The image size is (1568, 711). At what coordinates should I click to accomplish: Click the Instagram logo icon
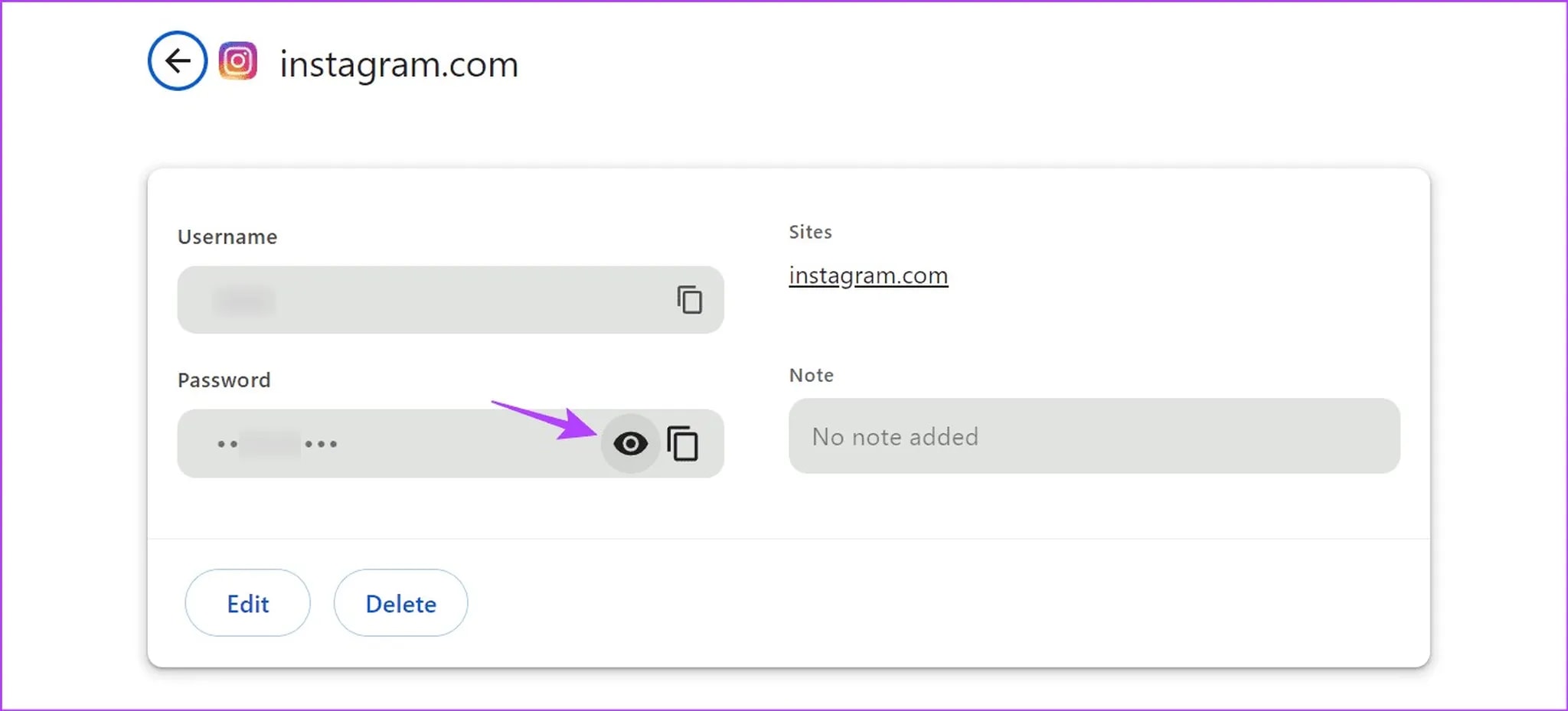click(238, 61)
